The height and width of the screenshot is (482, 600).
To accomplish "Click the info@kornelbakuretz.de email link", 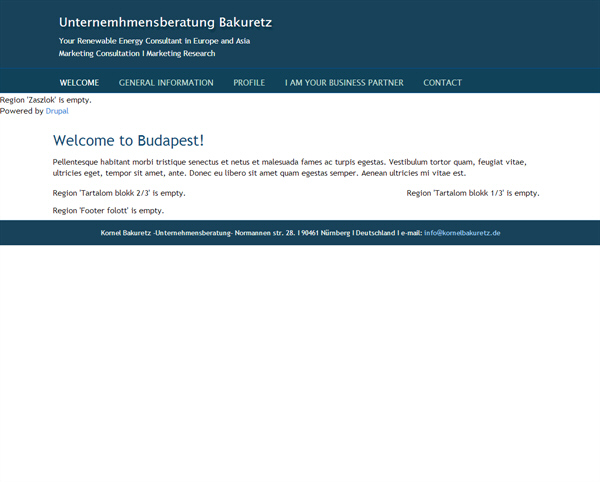I will (462, 233).
